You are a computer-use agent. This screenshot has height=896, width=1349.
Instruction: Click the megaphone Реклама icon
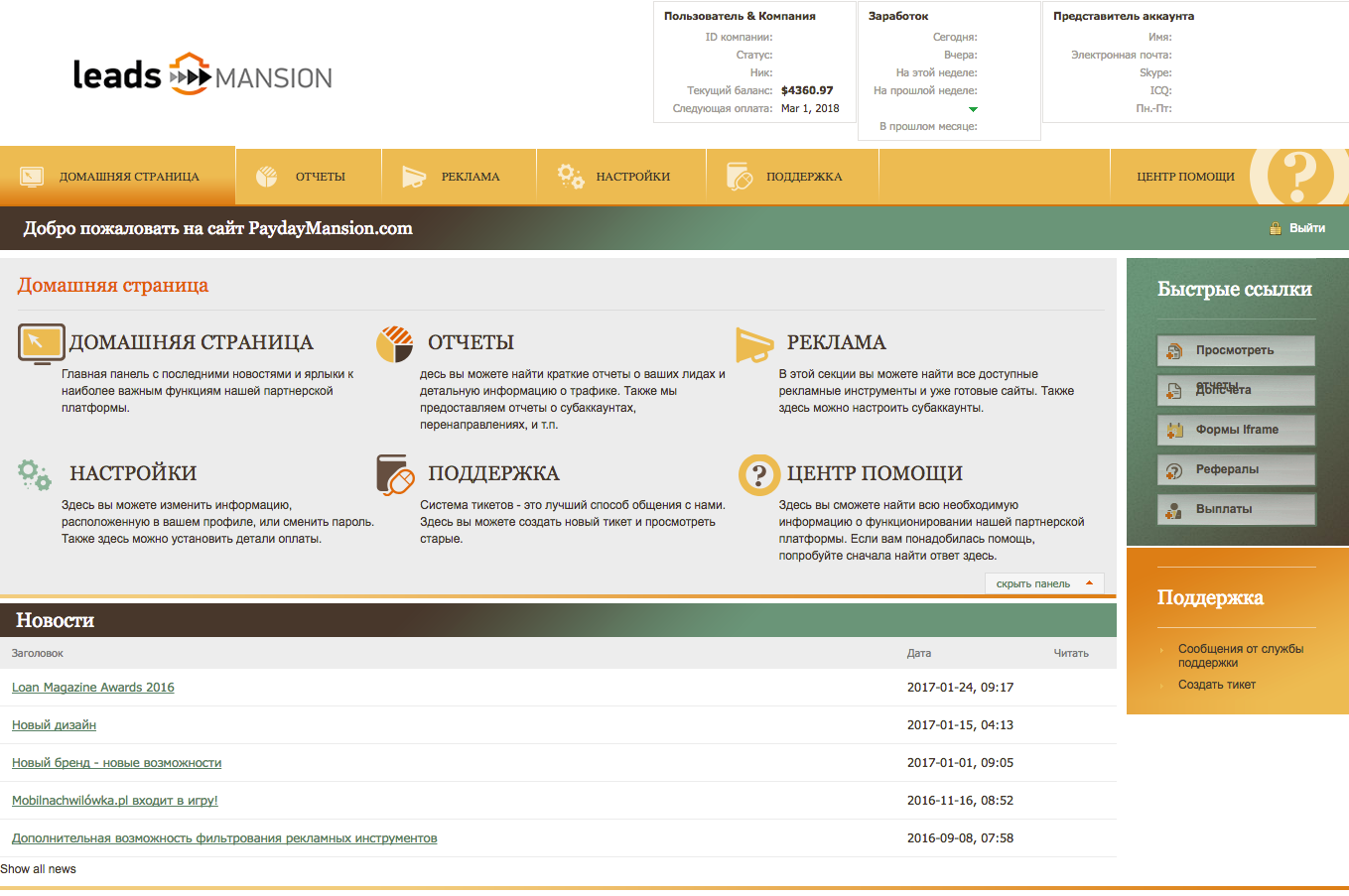[753, 344]
